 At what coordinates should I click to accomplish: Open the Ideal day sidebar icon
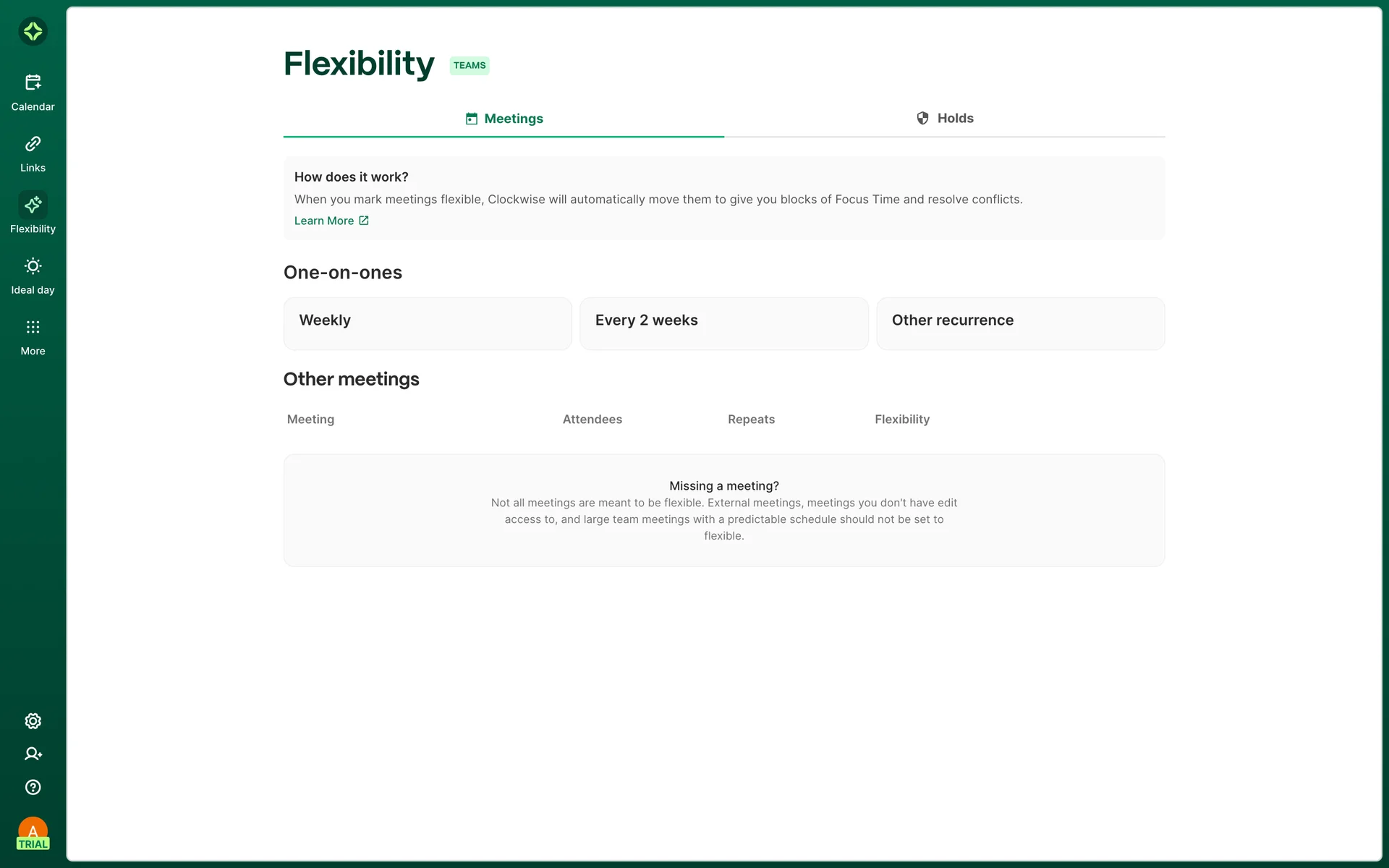pyautogui.click(x=33, y=266)
